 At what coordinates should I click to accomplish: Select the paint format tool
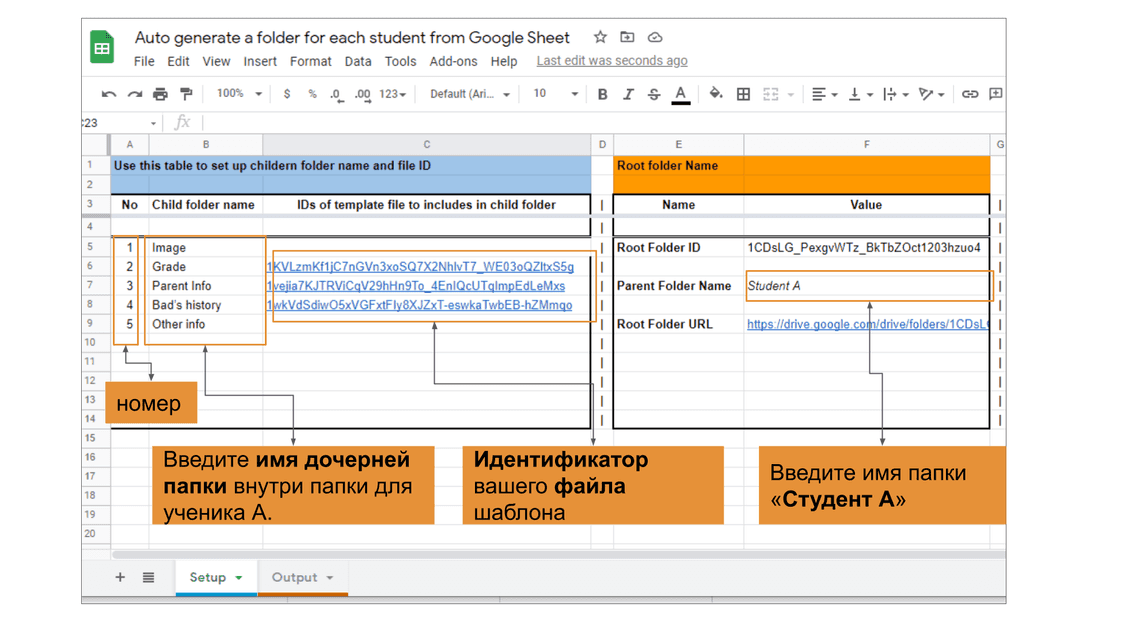coord(186,94)
